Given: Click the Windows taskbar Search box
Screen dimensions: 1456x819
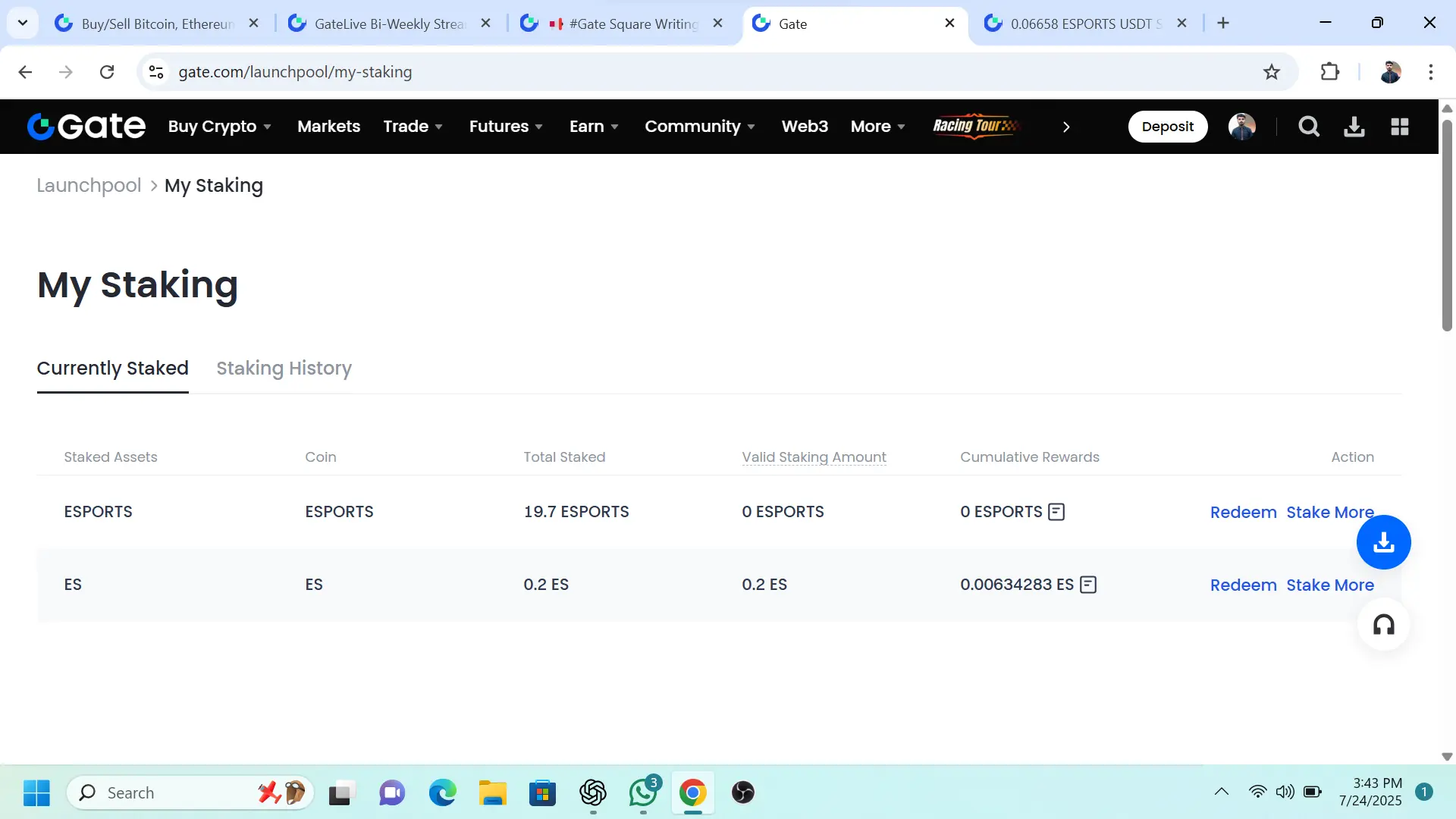Looking at the screenshot, I should (190, 793).
